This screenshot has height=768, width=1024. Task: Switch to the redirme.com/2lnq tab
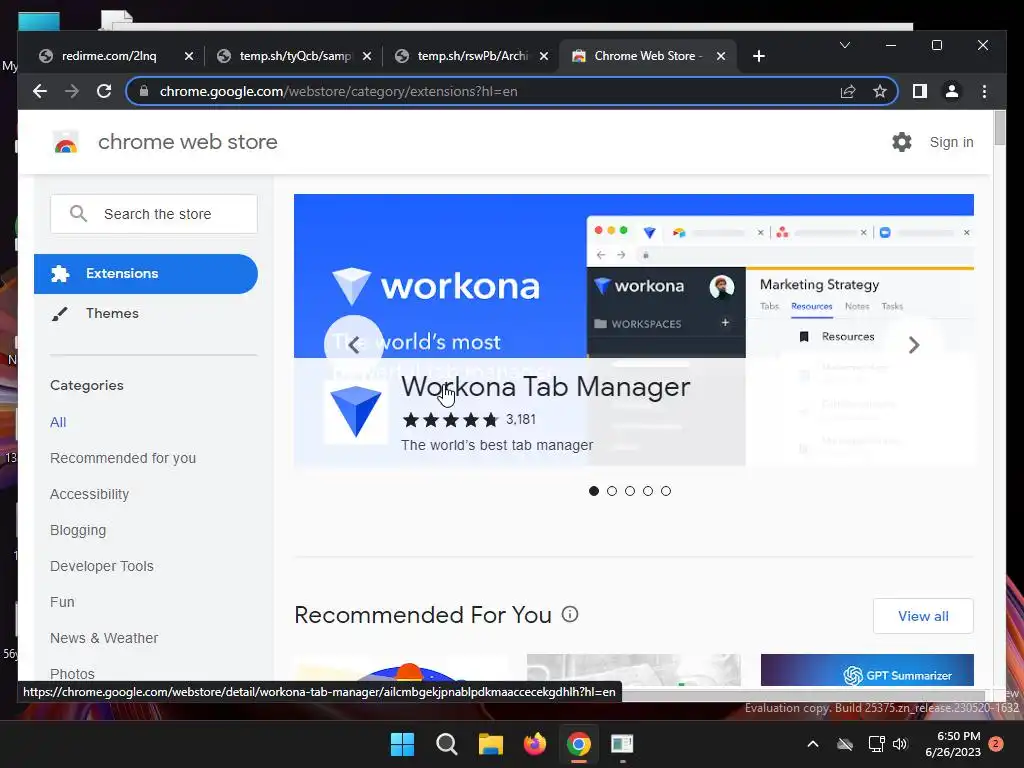click(108, 56)
